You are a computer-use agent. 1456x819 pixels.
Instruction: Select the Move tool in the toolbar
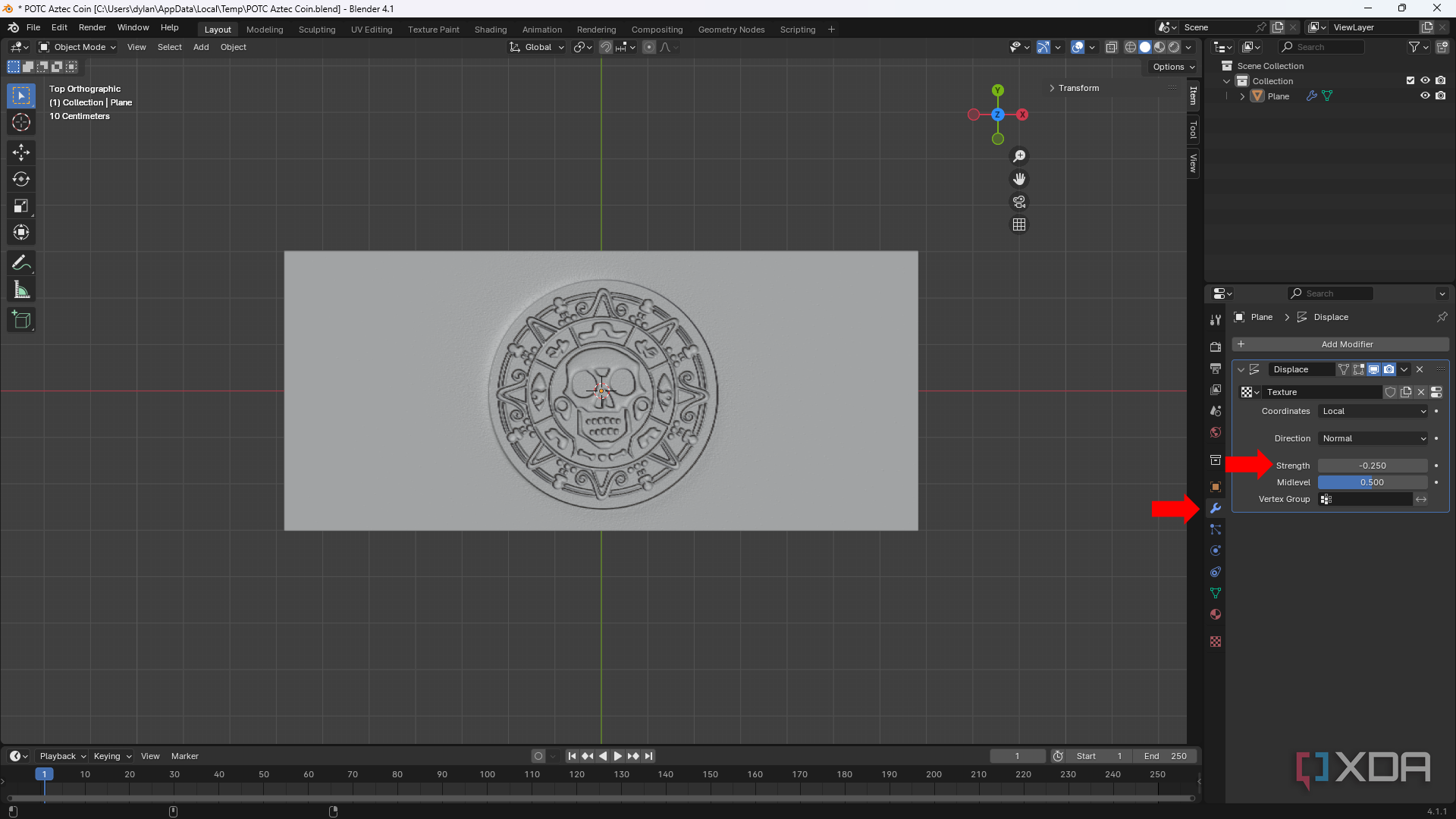click(20, 152)
